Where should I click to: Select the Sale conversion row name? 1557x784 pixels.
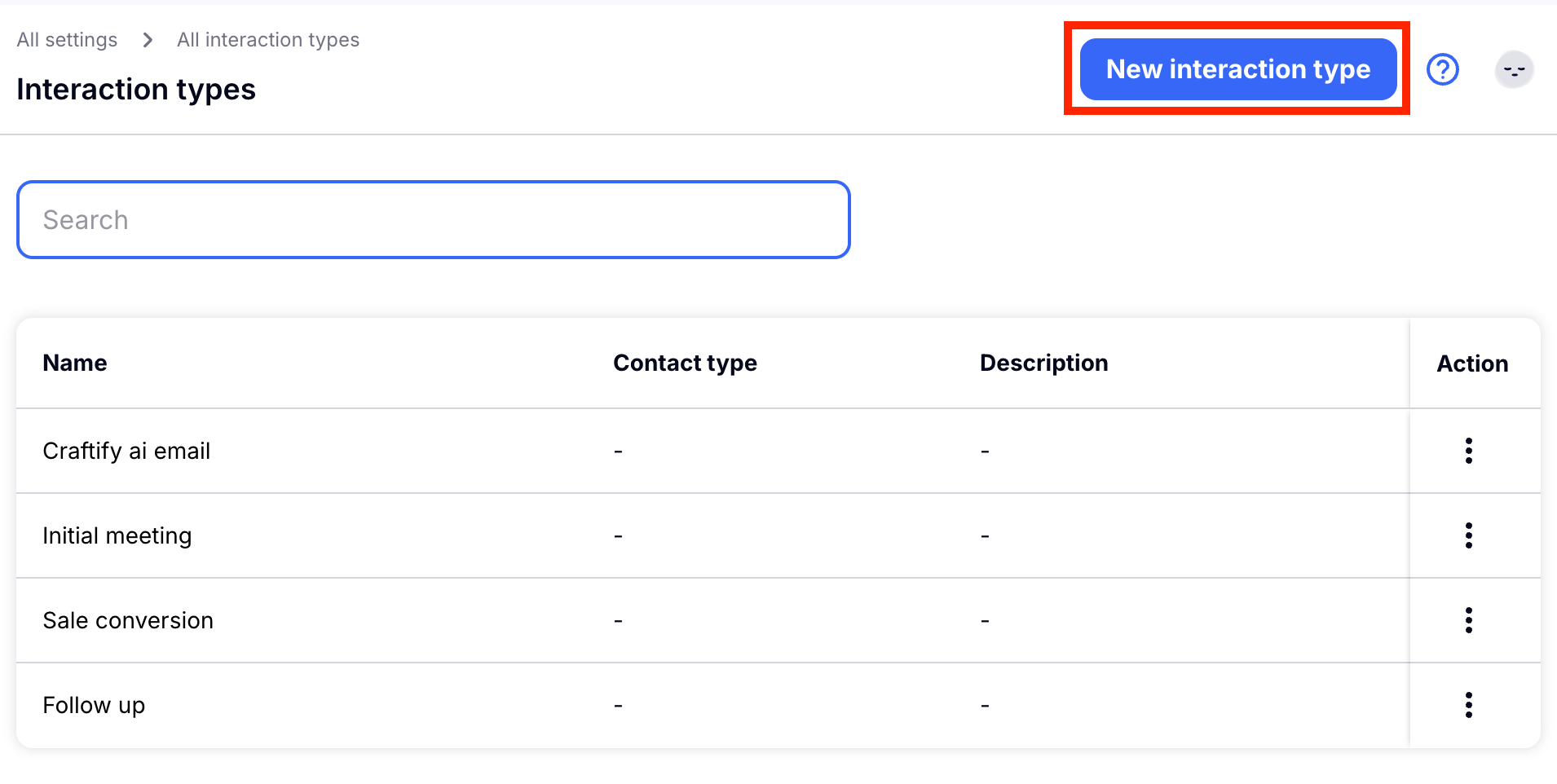[x=128, y=620]
